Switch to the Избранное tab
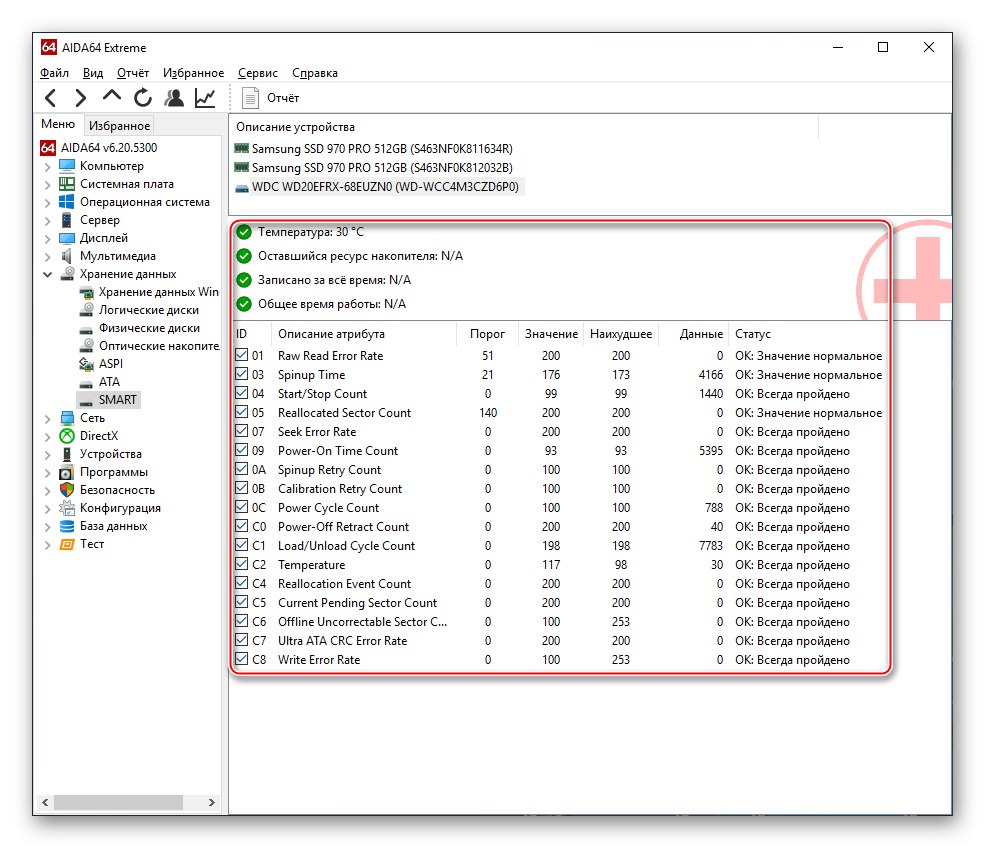This screenshot has height=848, width=985. (119, 125)
